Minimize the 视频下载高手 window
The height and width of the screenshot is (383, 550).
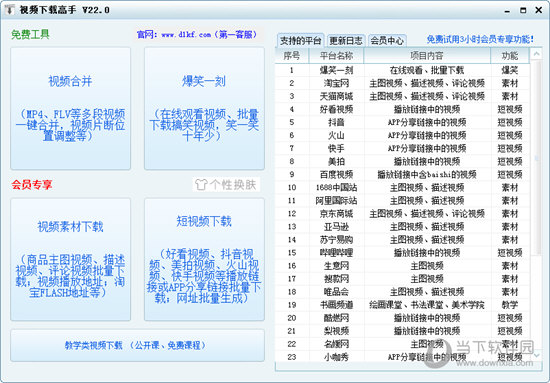pos(507,11)
